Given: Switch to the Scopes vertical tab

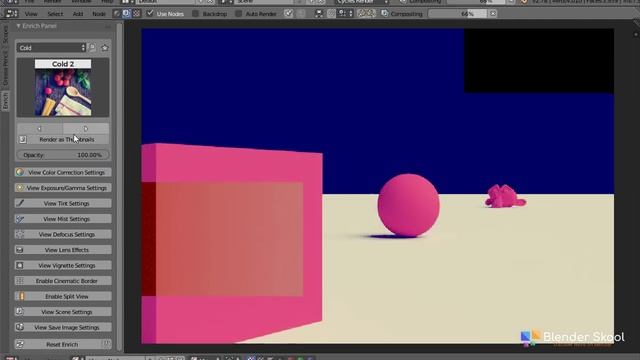Looking at the screenshot, I should pos(5,34).
